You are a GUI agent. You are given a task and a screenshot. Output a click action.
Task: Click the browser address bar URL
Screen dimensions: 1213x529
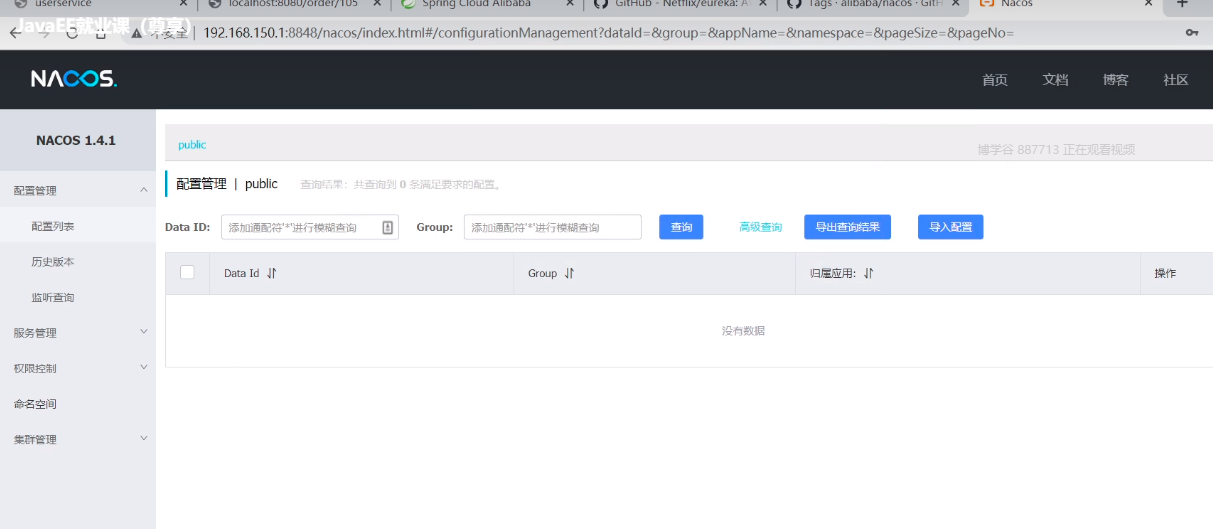(x=608, y=33)
